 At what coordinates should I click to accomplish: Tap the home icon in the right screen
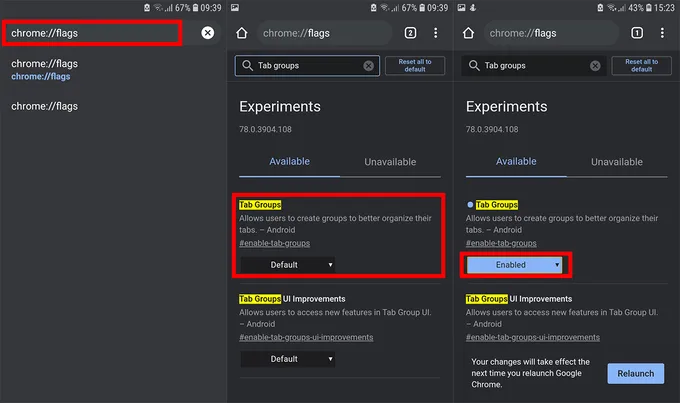pos(468,33)
